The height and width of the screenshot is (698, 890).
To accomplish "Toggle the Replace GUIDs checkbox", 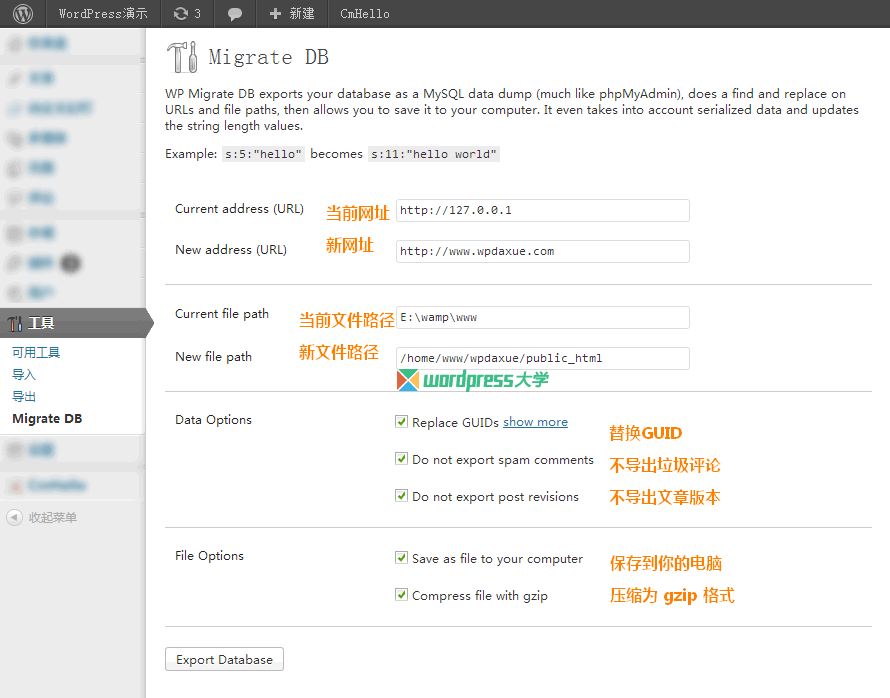I will pos(401,421).
